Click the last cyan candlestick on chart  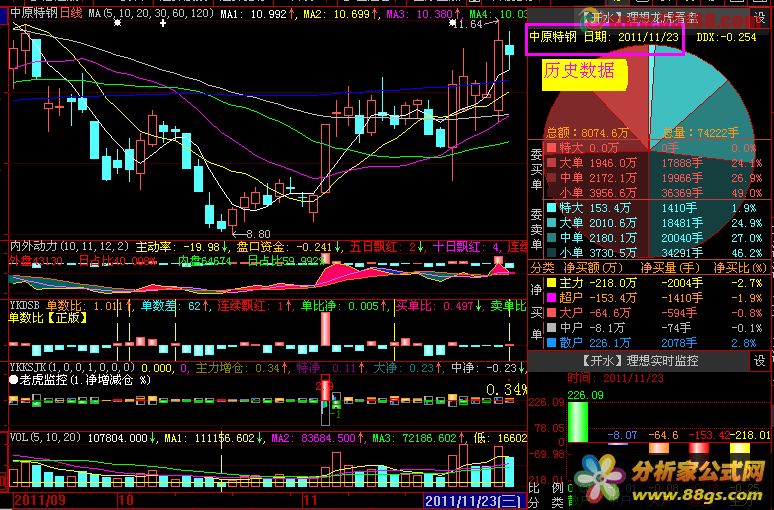tap(509, 49)
